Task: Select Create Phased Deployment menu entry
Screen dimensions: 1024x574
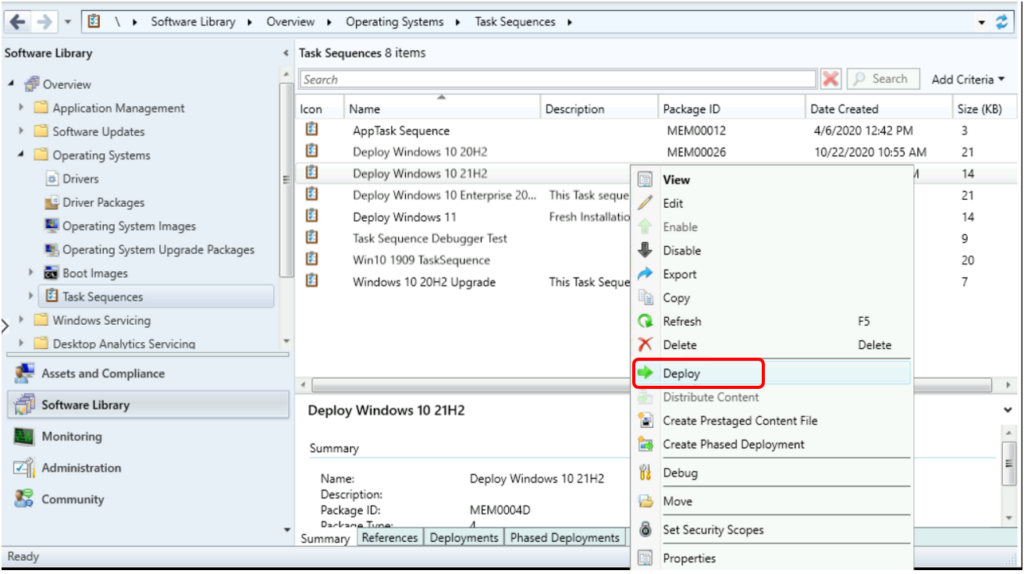Action: point(771,444)
